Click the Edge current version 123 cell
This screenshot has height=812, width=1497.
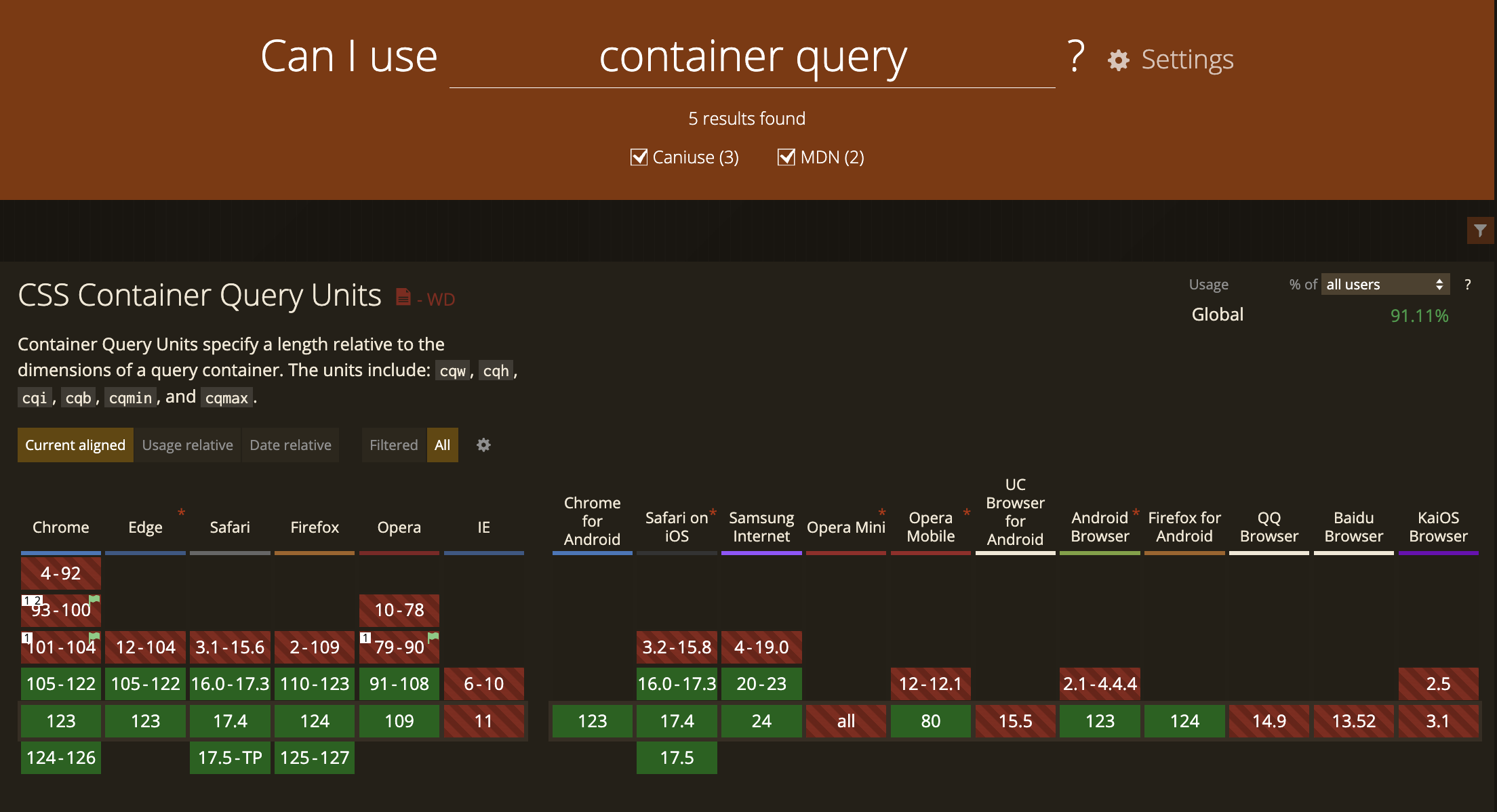[x=146, y=721]
